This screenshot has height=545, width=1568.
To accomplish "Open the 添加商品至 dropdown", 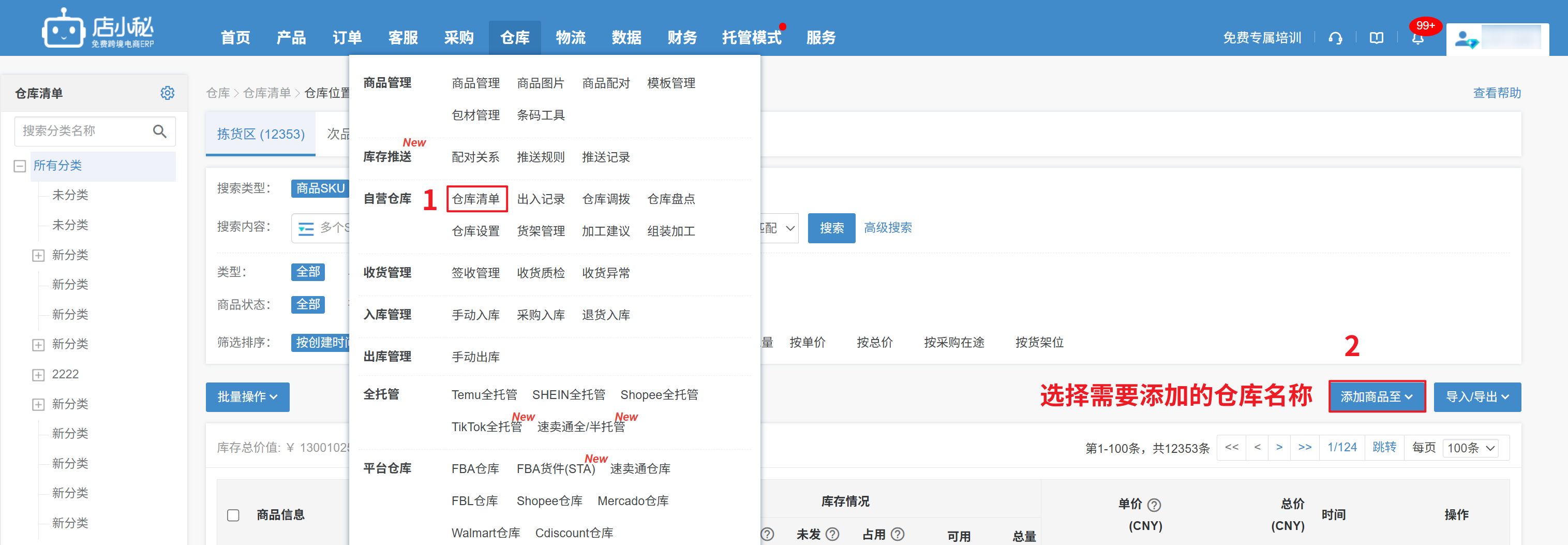I will (x=1376, y=397).
